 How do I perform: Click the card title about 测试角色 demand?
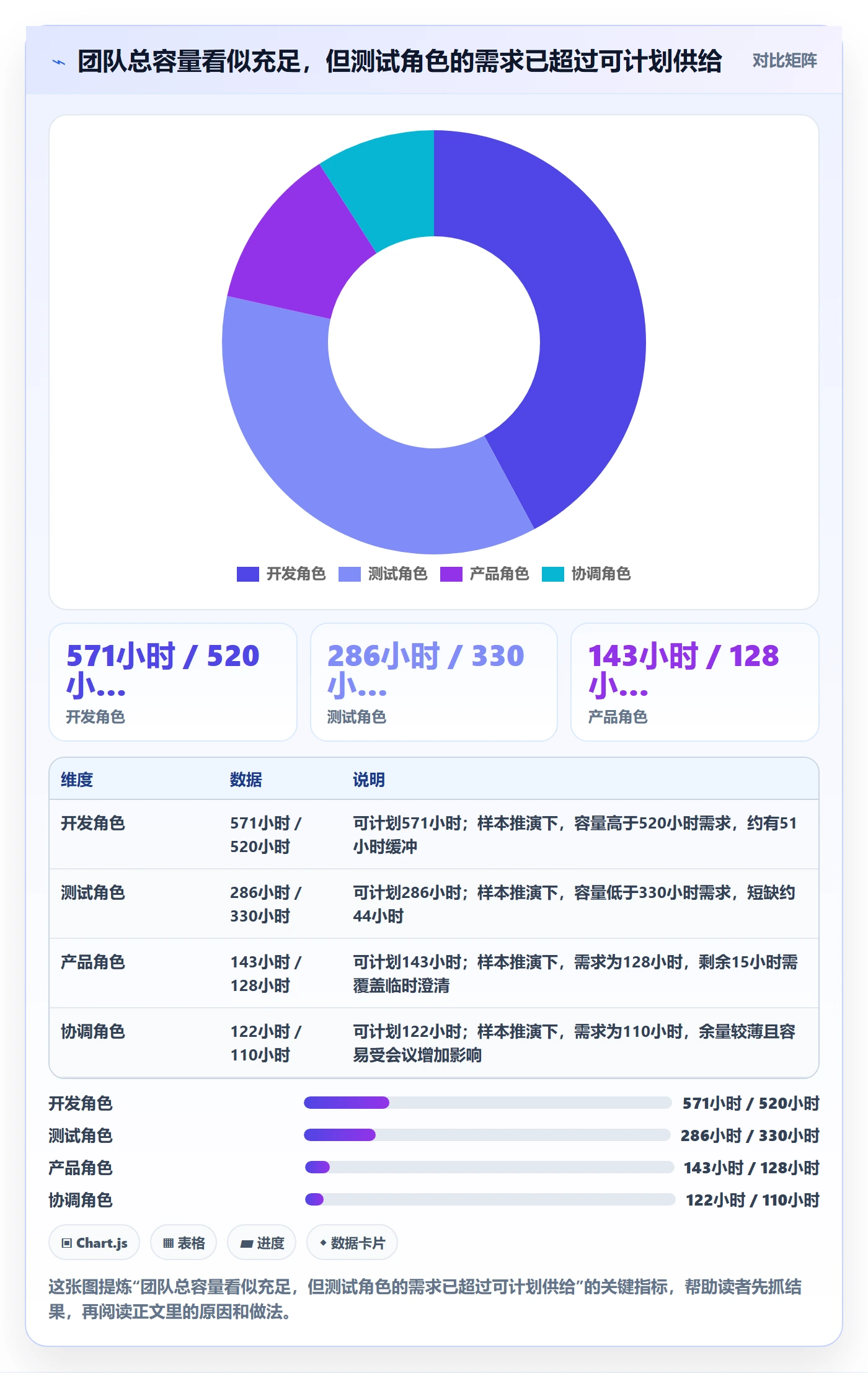[x=400, y=61]
